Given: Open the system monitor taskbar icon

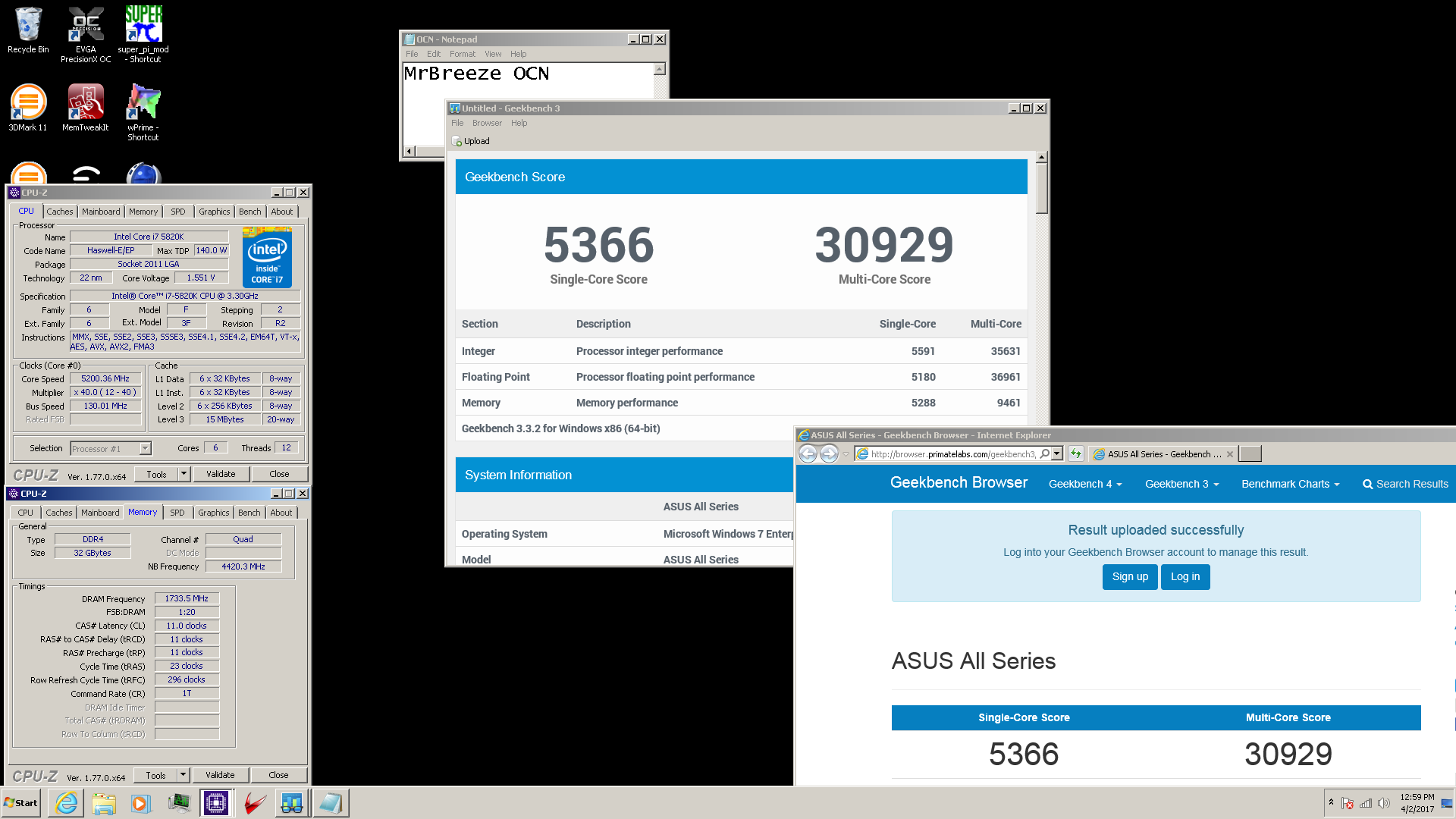Looking at the screenshot, I should (x=179, y=803).
